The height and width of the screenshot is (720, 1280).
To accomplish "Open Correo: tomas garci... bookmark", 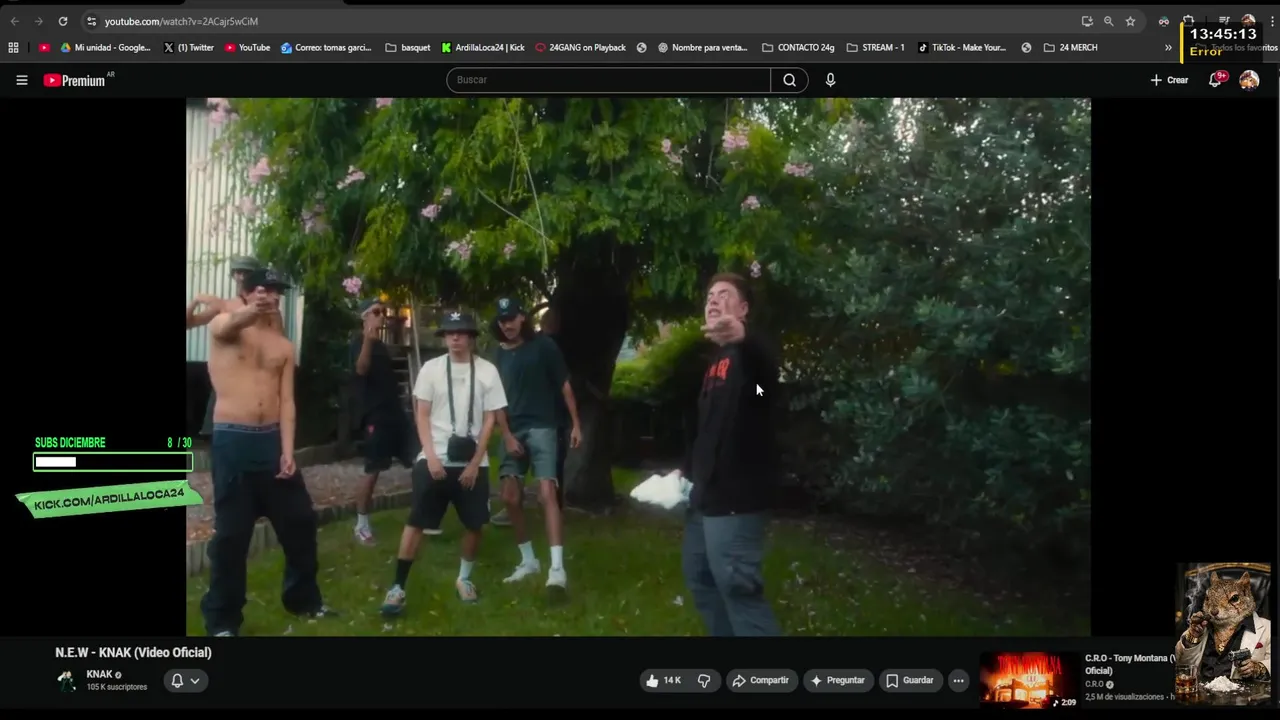I will pos(326,47).
